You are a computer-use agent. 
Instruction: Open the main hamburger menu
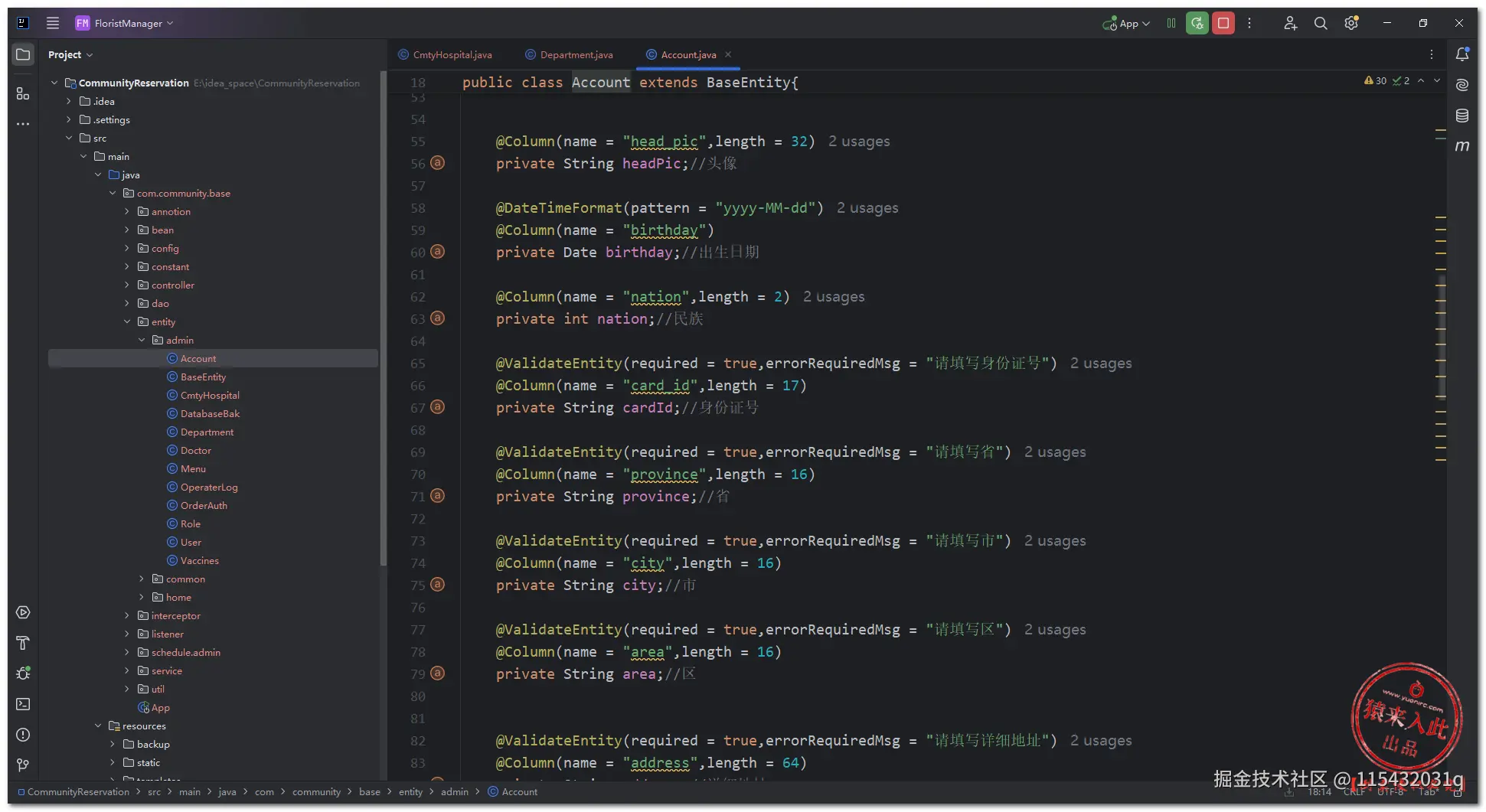53,23
